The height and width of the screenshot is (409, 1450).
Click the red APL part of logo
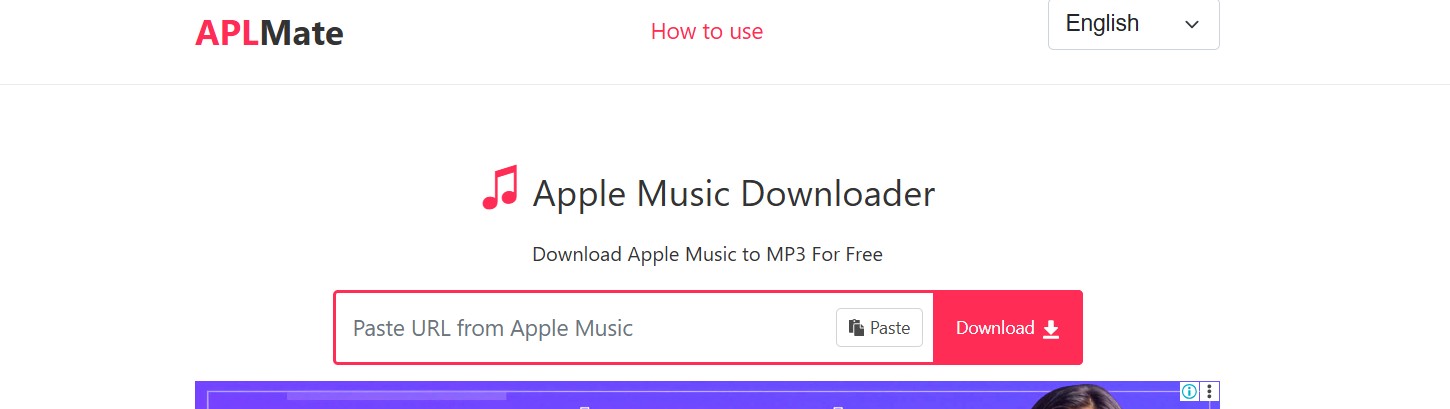tap(227, 33)
